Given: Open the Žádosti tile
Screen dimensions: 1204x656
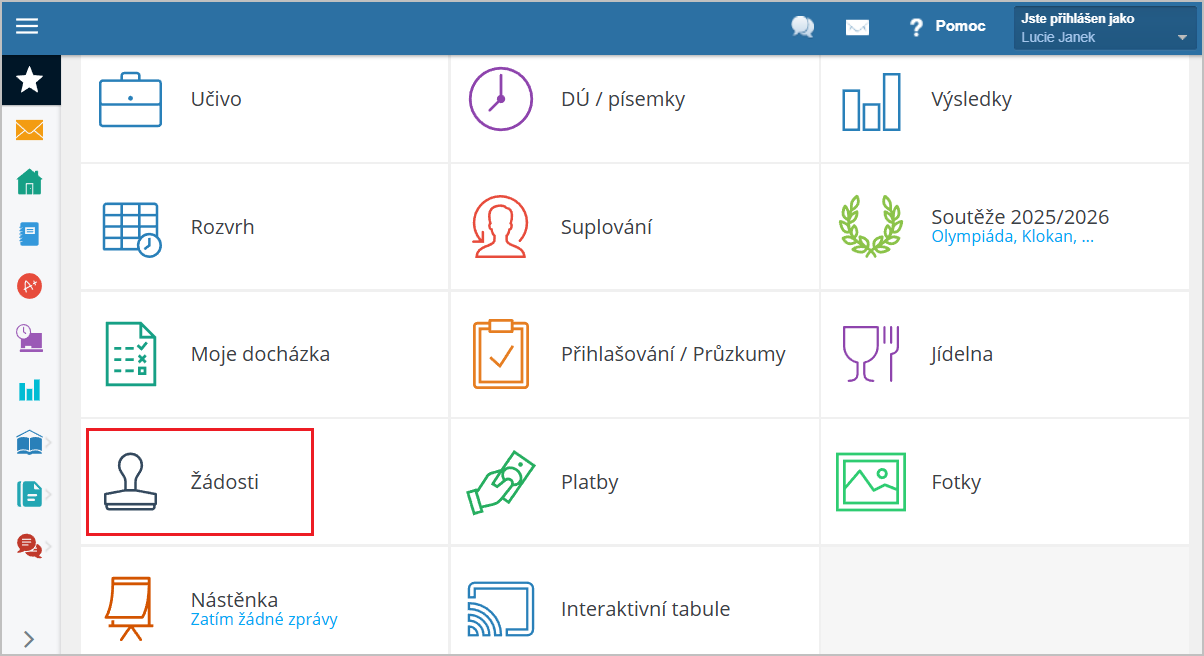Looking at the screenshot, I should (x=200, y=482).
